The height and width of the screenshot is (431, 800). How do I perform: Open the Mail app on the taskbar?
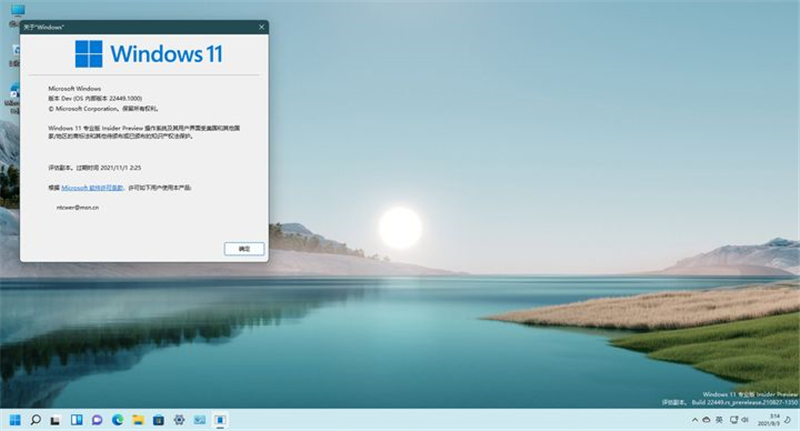199,420
